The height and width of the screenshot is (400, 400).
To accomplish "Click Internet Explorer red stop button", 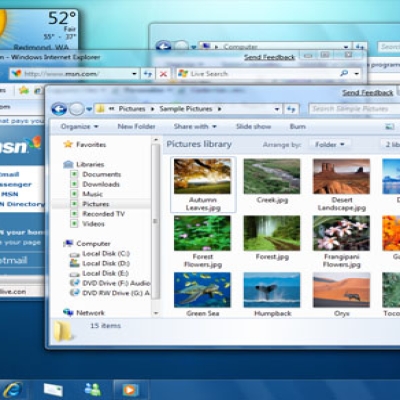I will click(x=163, y=74).
